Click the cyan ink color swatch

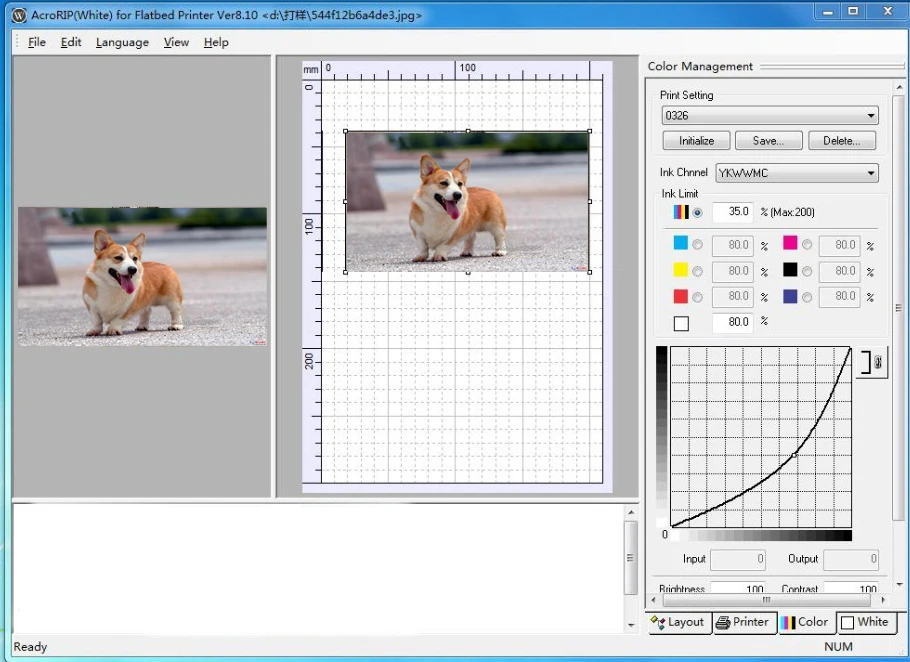pos(681,244)
